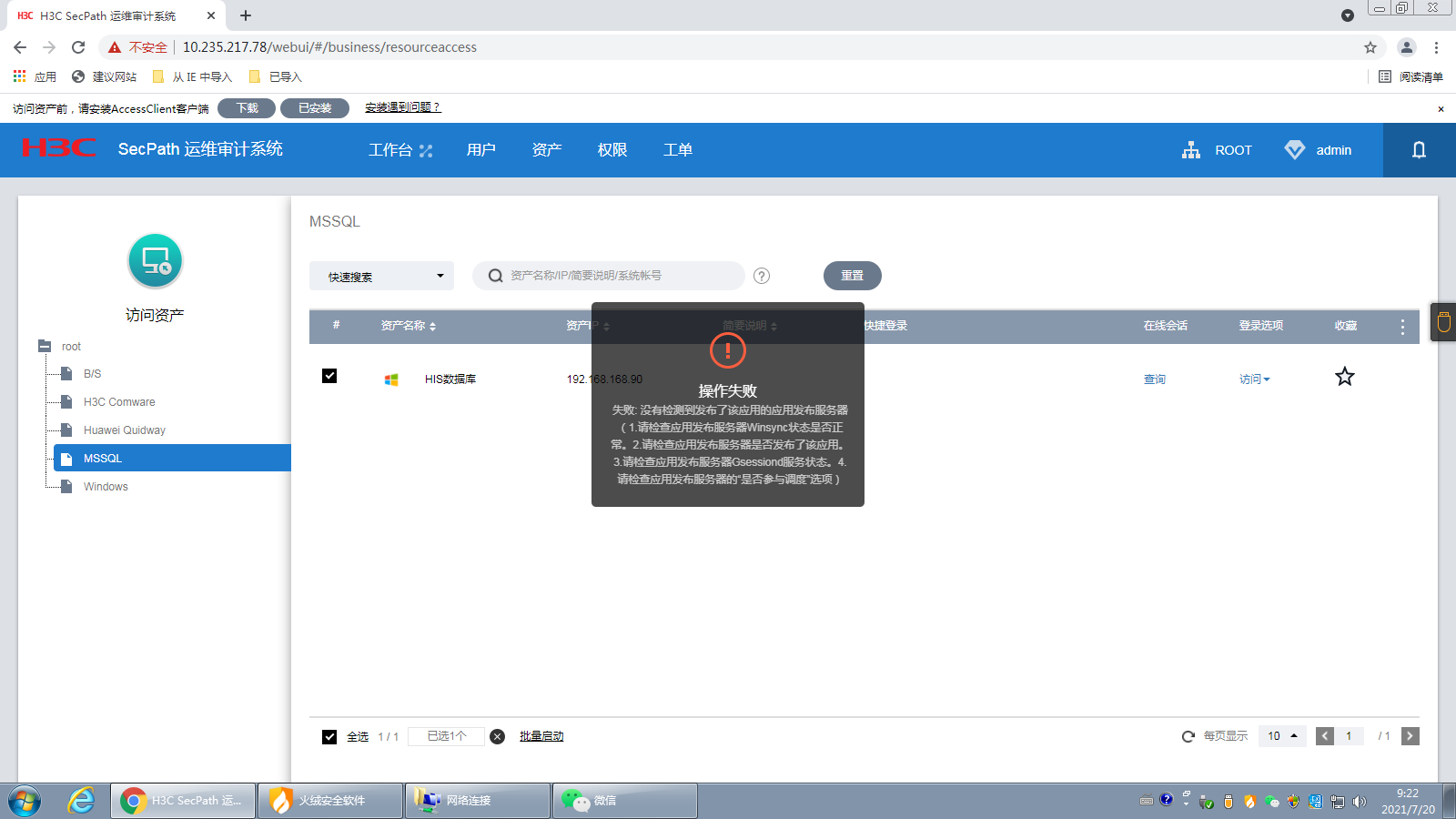This screenshot has height=819, width=1456.
Task: Open the 安装遇到问题? link
Action: click(403, 107)
